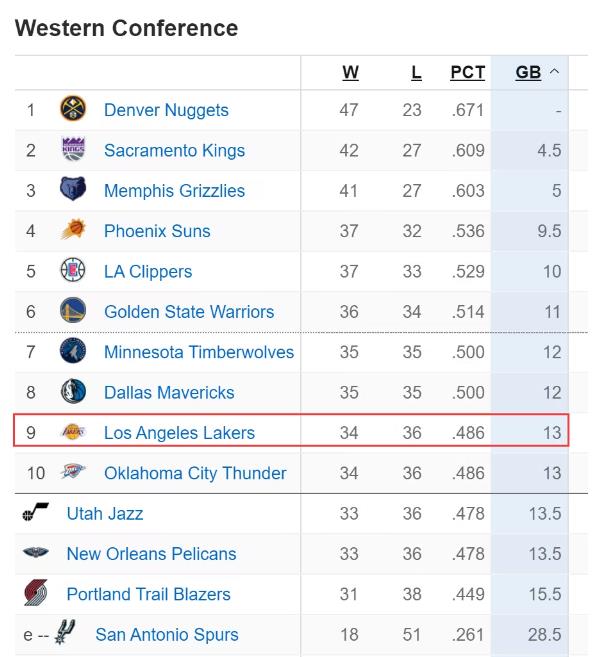This screenshot has width=595, height=657.
Task: Sort table by GB column header
Action: [528, 72]
